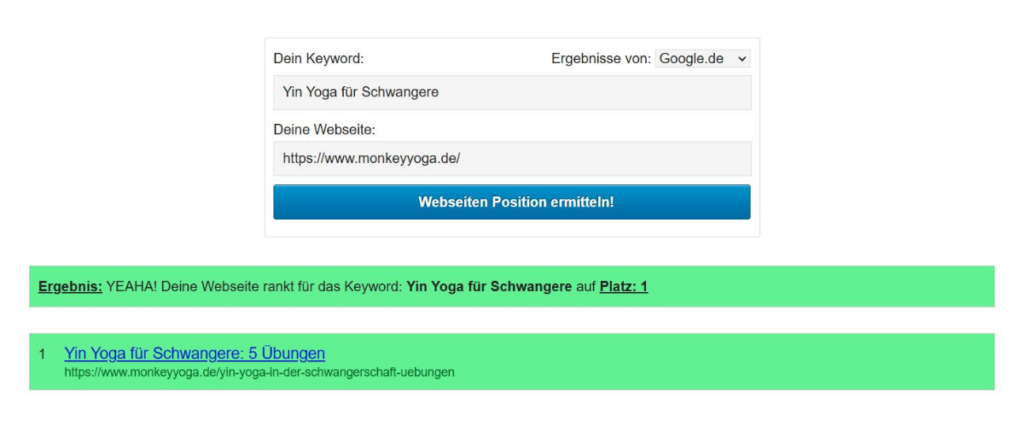
Task: Click the underlined Platz: 1 text
Action: [624, 287]
